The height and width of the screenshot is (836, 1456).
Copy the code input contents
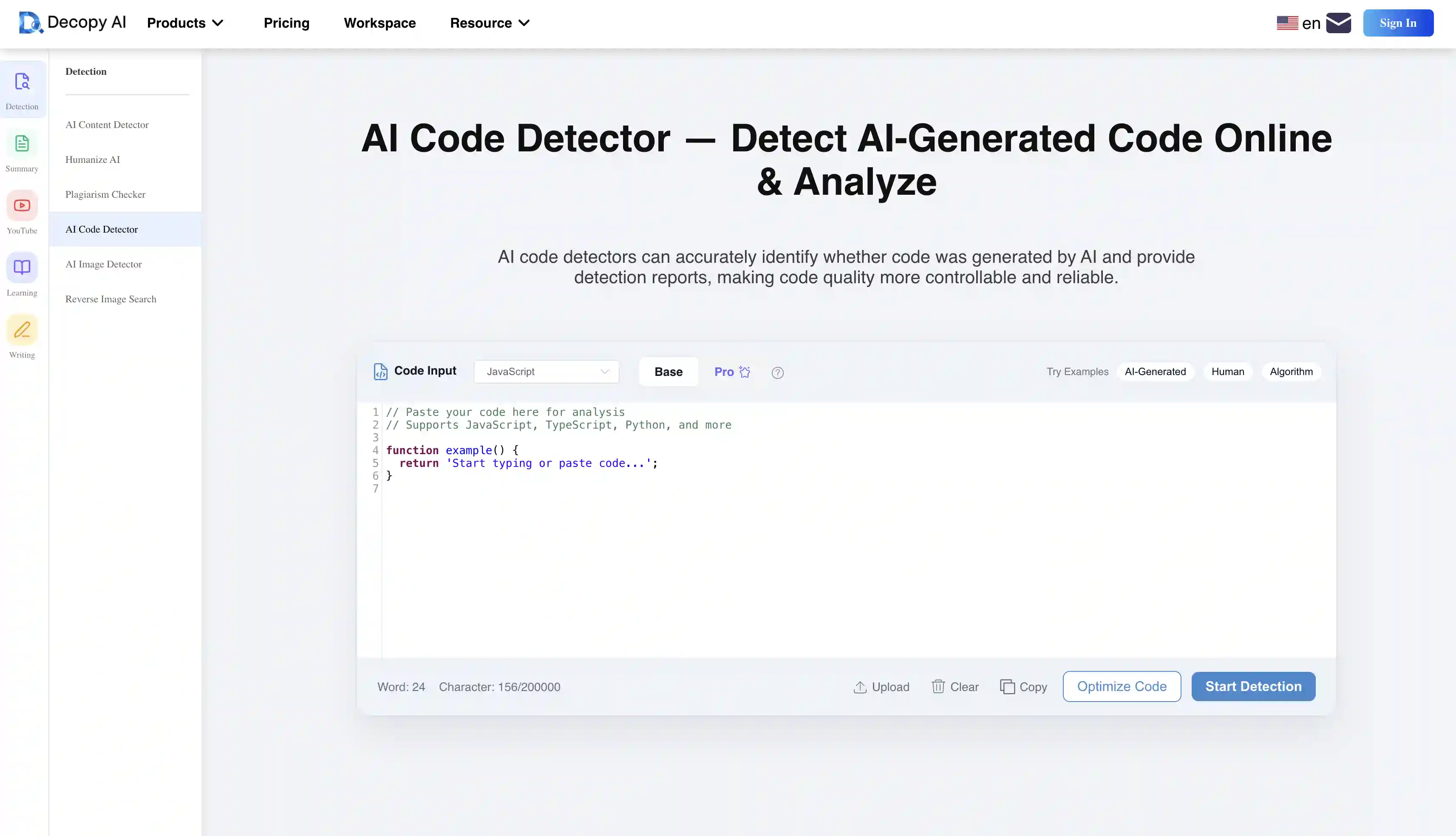coord(1023,686)
